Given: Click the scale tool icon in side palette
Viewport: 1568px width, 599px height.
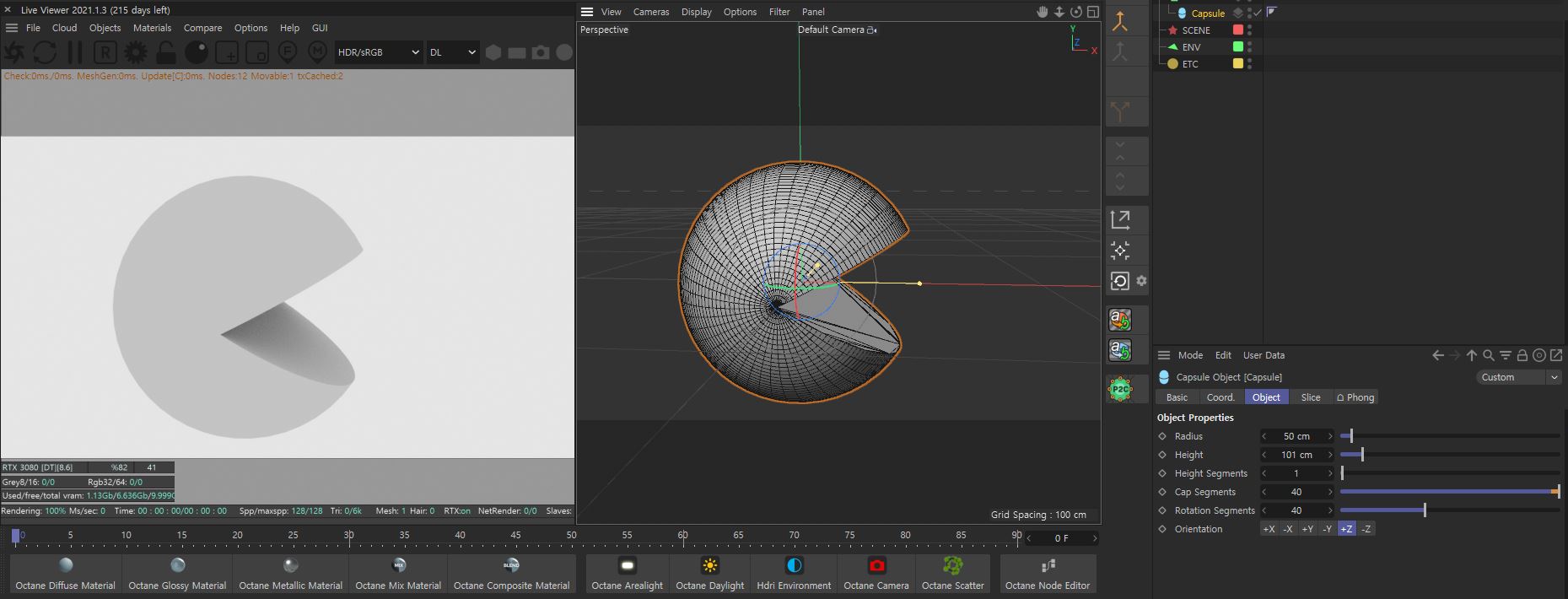Looking at the screenshot, I should click(x=1120, y=219).
